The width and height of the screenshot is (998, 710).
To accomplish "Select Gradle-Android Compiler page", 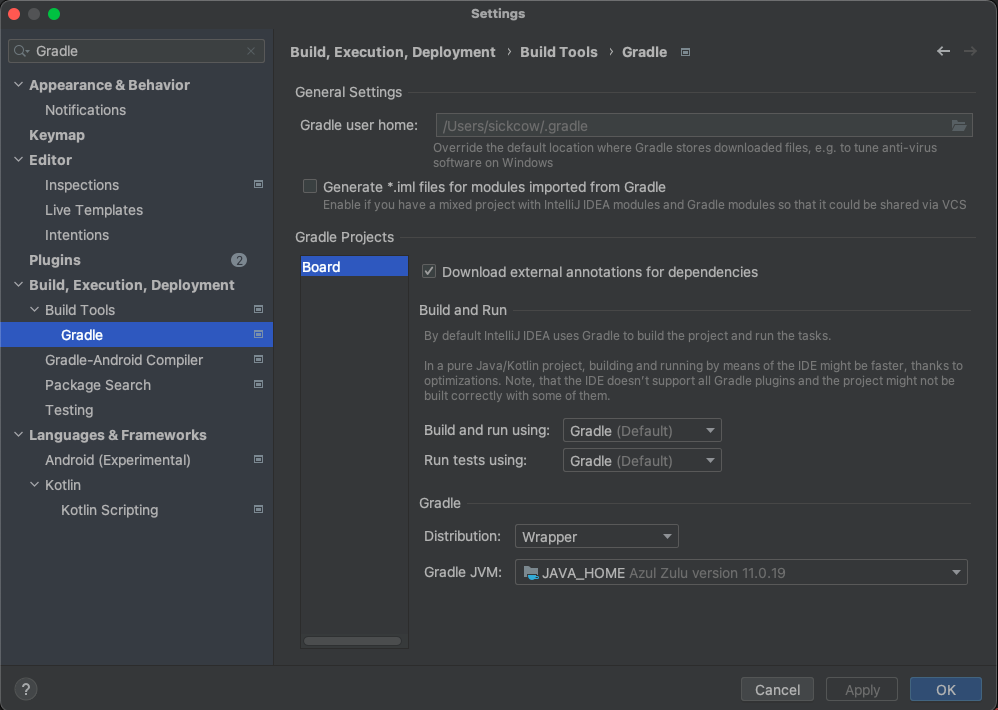I will 124,360.
